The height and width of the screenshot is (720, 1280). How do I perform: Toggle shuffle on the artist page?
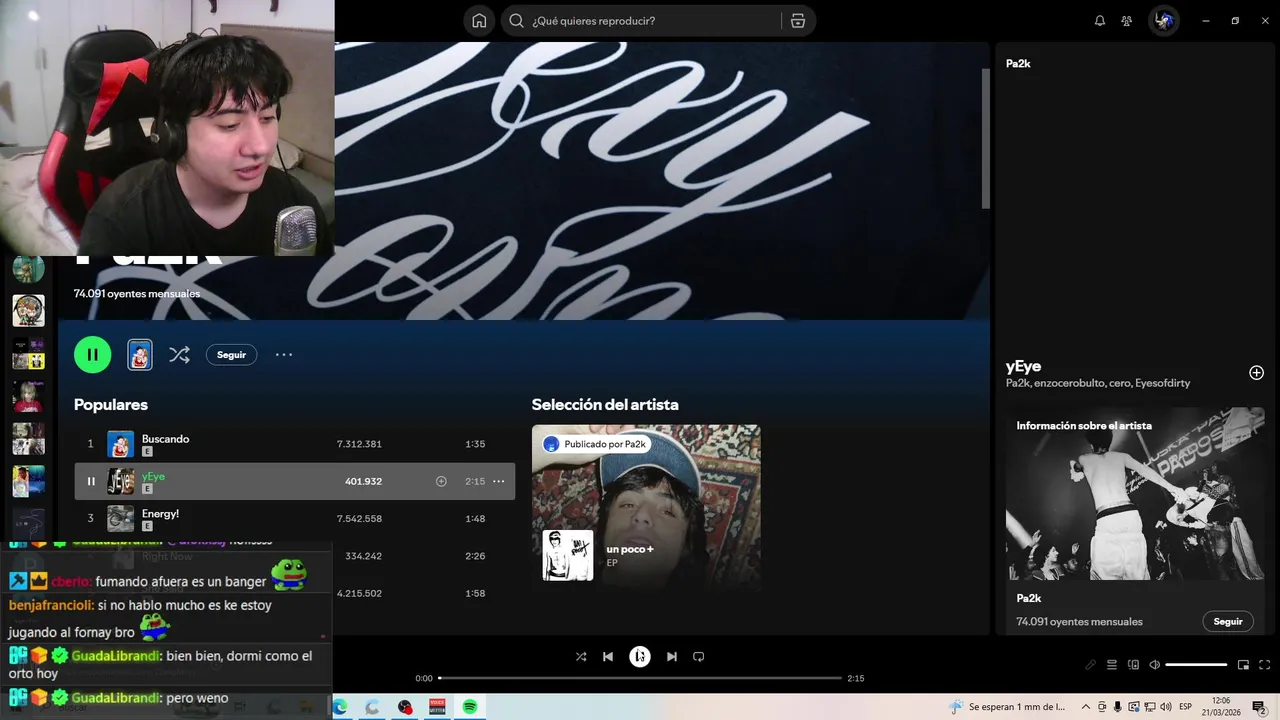[x=179, y=354]
